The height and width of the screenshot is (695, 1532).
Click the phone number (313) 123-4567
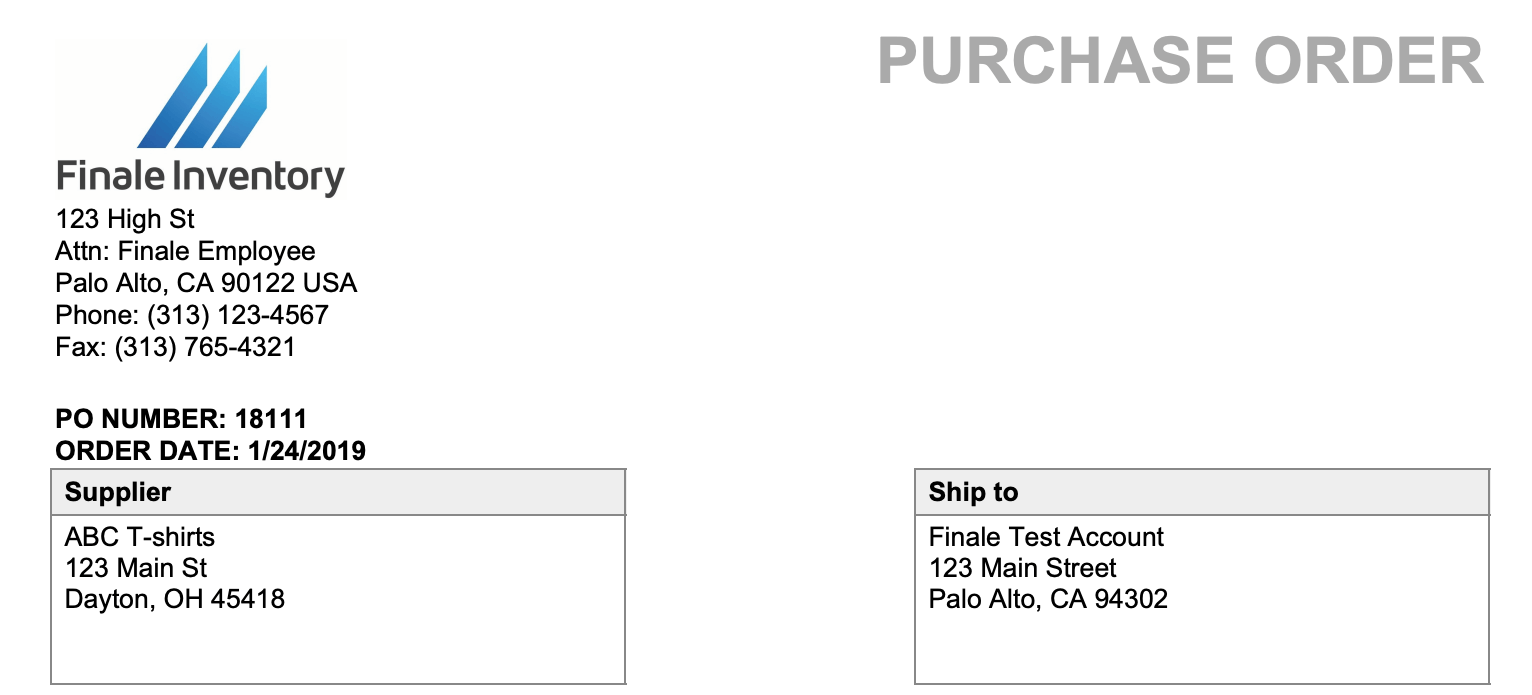[x=238, y=316]
